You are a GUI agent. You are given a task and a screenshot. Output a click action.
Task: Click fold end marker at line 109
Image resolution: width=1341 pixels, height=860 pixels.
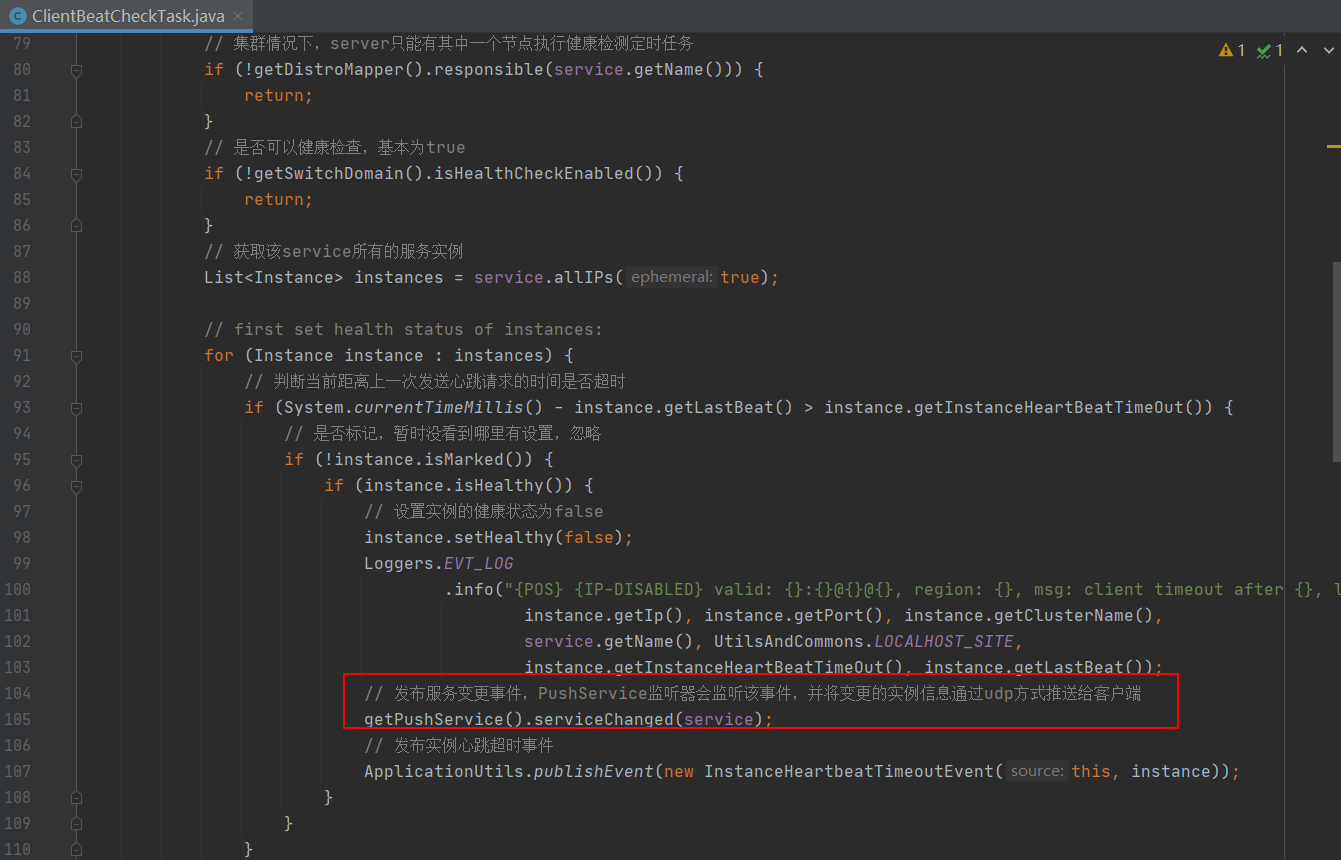click(x=77, y=823)
